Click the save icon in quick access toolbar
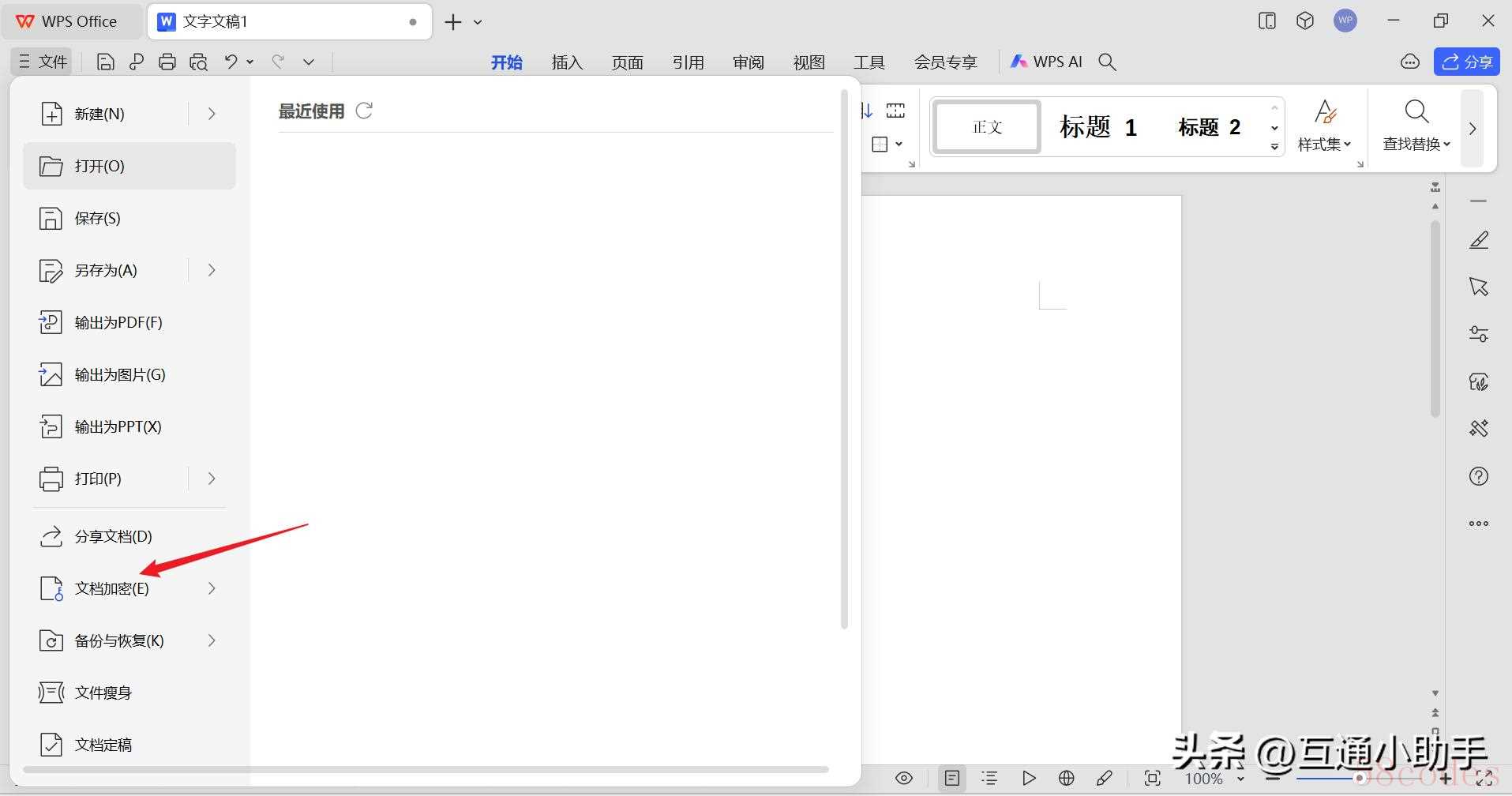This screenshot has width=1512, height=796. [105, 62]
